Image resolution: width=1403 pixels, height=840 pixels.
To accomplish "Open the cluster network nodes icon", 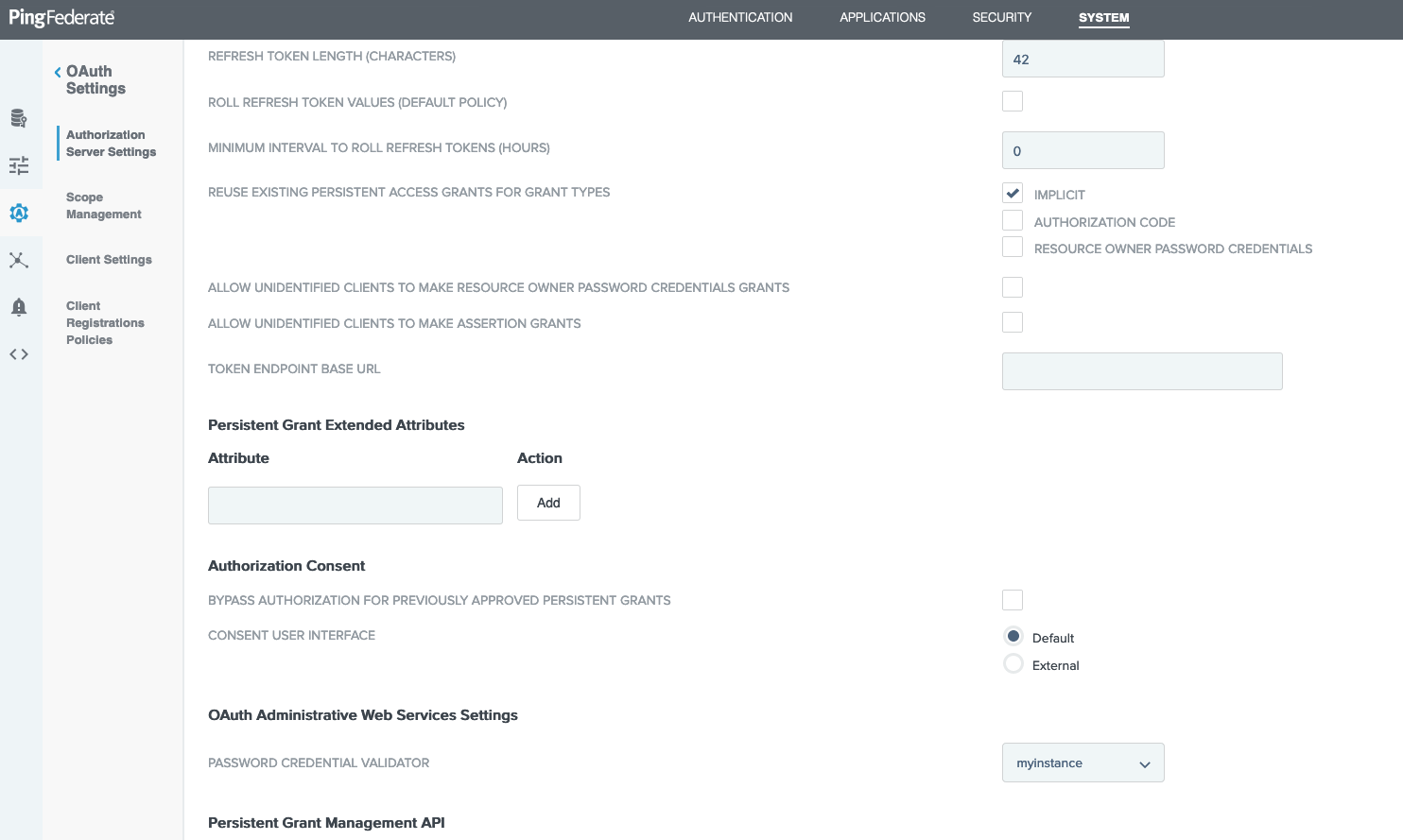I will pyautogui.click(x=19, y=260).
